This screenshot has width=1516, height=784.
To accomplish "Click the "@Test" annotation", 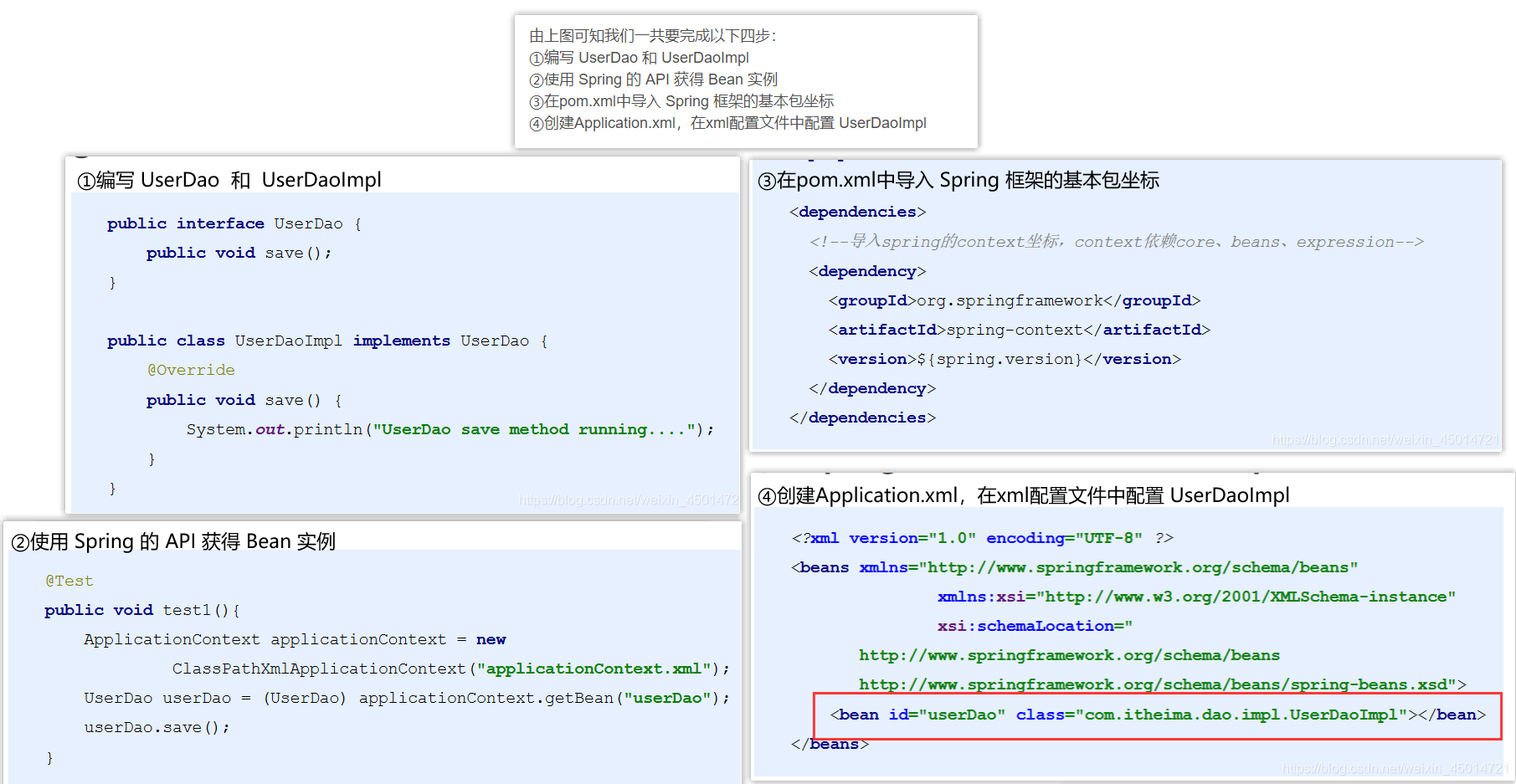I will tap(69, 581).
